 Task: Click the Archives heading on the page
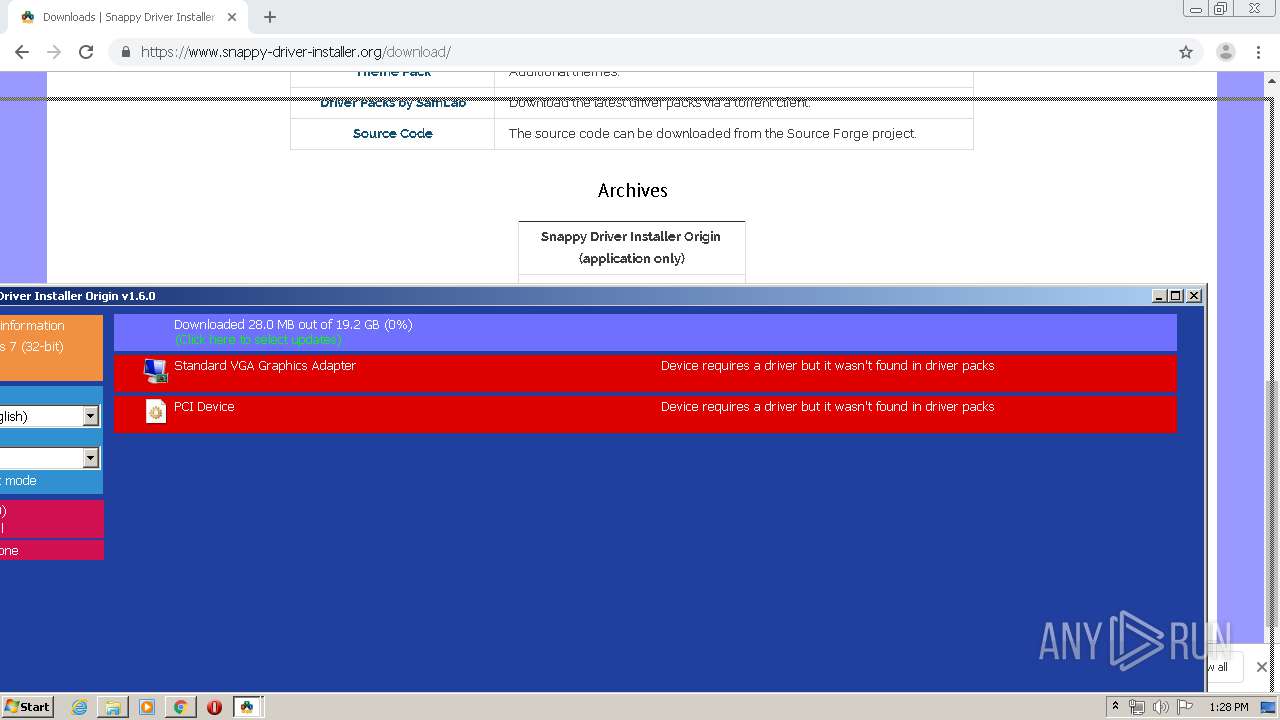(x=633, y=190)
